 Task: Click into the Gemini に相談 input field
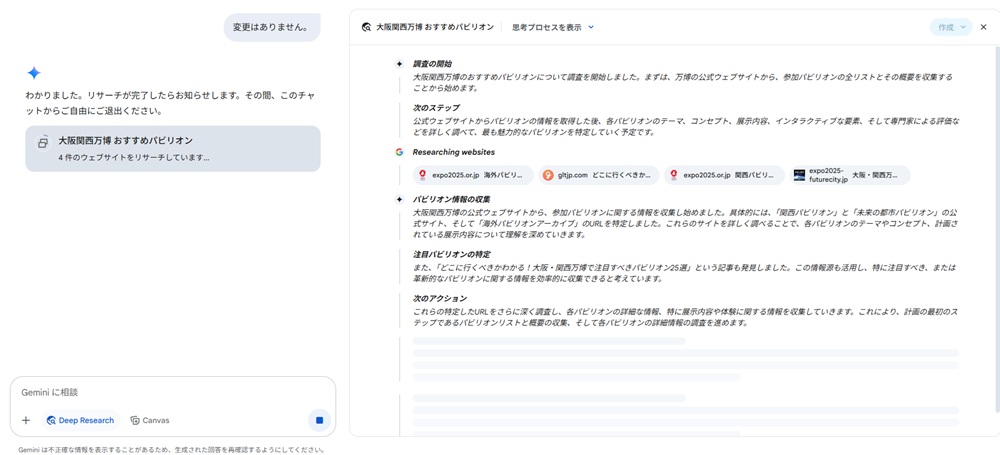pos(172,392)
